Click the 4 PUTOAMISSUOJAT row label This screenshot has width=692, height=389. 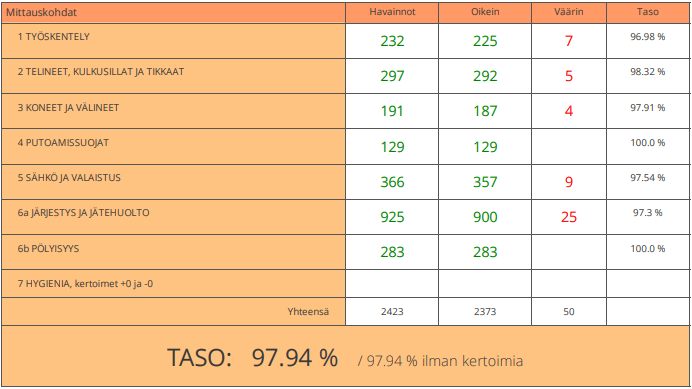63,143
